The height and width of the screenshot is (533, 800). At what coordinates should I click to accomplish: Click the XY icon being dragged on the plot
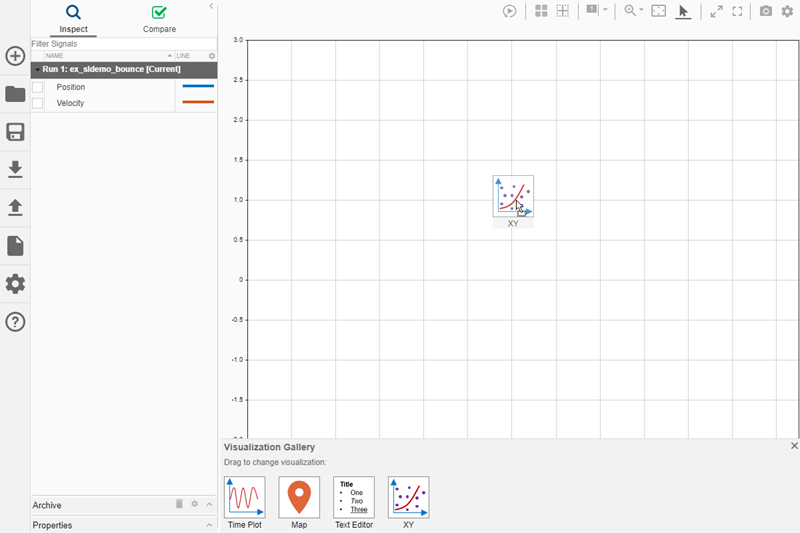coord(513,197)
